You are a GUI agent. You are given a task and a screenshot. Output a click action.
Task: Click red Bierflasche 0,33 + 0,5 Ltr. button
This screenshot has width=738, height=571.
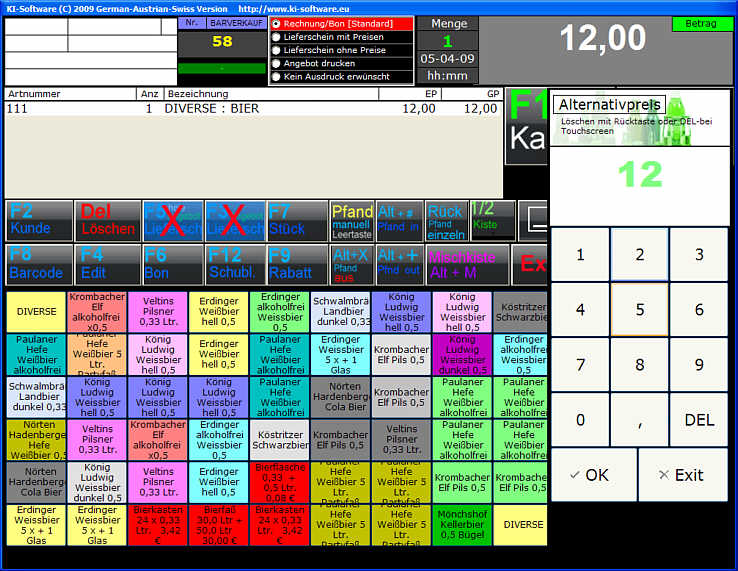(x=280, y=483)
